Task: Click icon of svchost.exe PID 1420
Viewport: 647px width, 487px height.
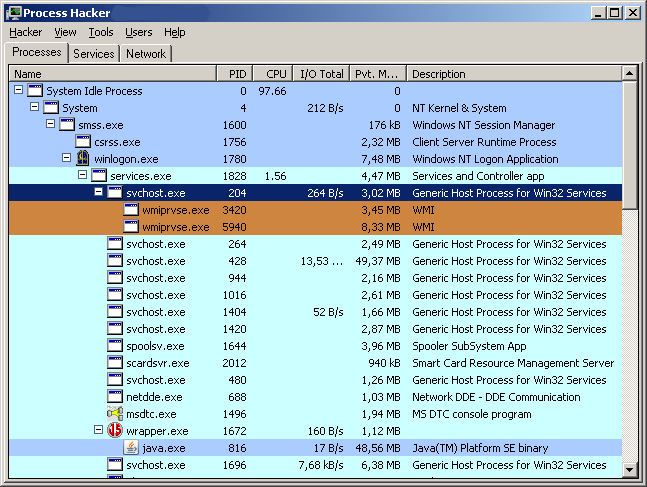Action: [115, 329]
